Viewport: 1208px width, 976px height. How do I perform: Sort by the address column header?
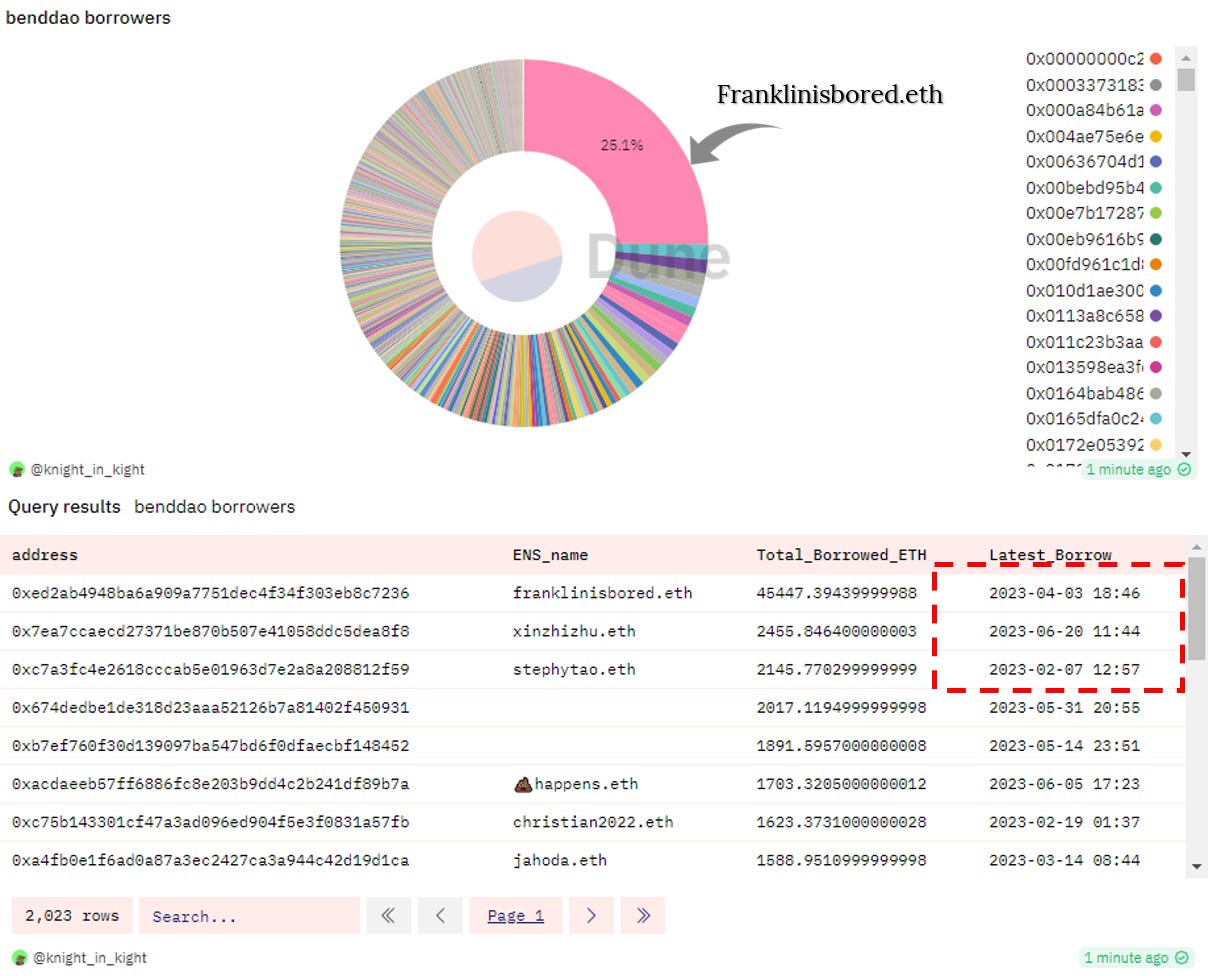pyautogui.click(x=44, y=555)
